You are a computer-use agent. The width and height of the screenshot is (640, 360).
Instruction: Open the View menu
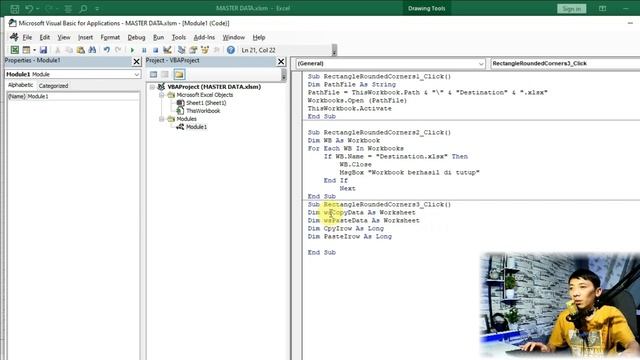(64, 37)
